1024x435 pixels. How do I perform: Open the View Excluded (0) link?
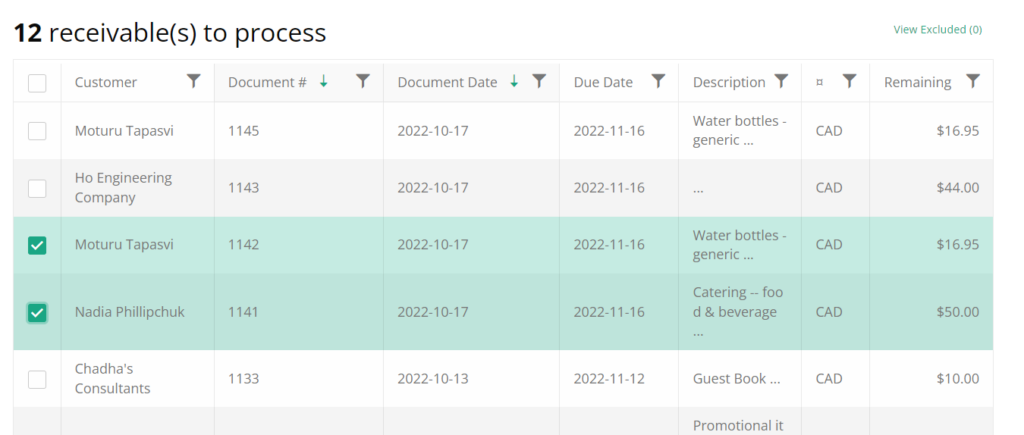click(937, 29)
